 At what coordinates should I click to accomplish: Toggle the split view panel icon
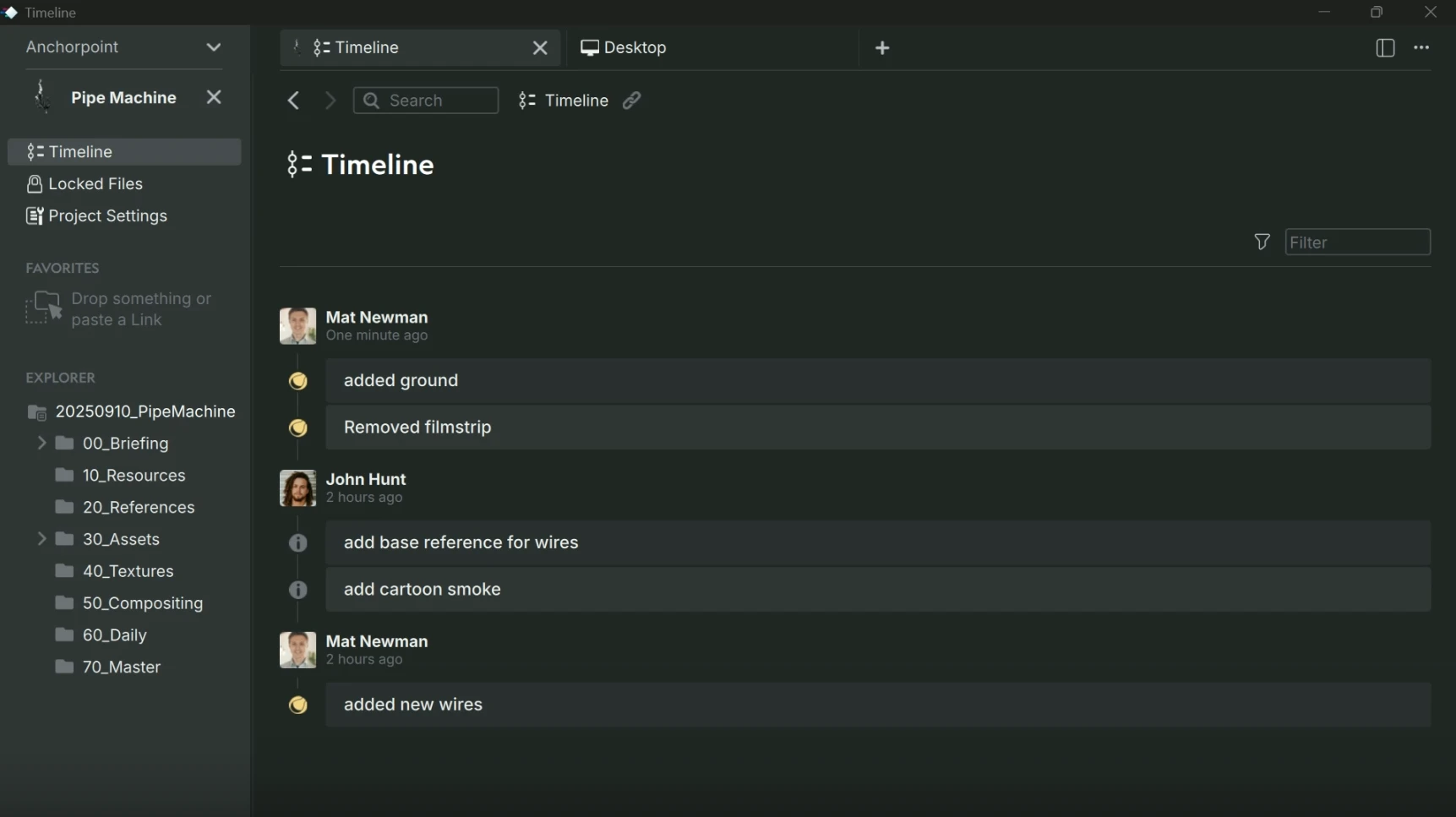[x=1385, y=48]
